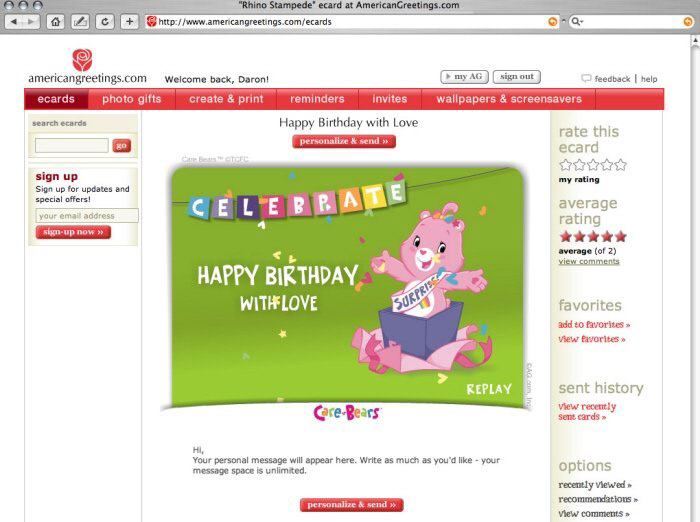Open the create & print tab

226,99
